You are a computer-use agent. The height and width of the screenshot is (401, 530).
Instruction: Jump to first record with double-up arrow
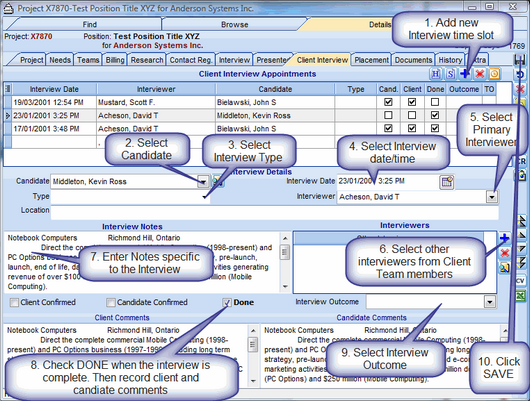pyautogui.click(x=521, y=221)
